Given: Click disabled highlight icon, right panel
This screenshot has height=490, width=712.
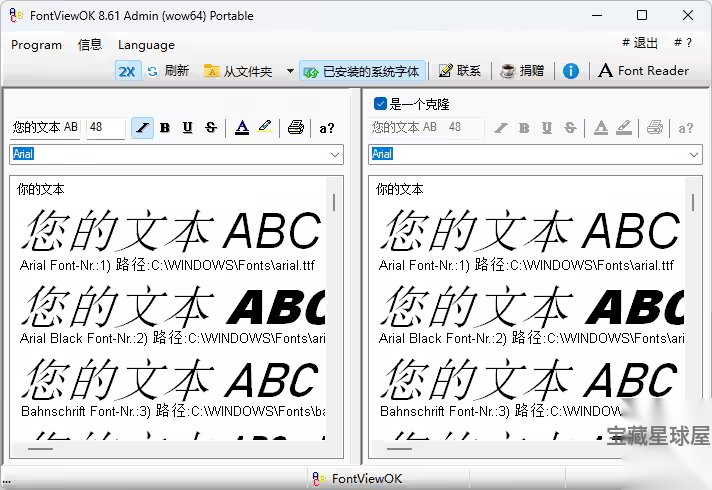Looking at the screenshot, I should click(624, 128).
